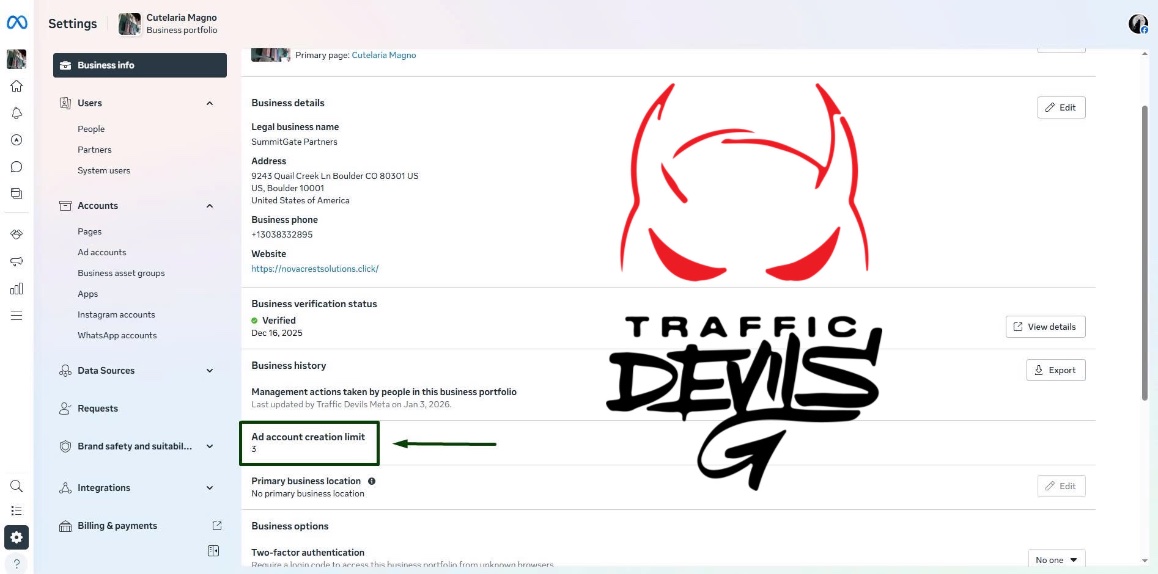Click the profile avatar at top right
The height and width of the screenshot is (574, 1158).
[x=1138, y=24]
